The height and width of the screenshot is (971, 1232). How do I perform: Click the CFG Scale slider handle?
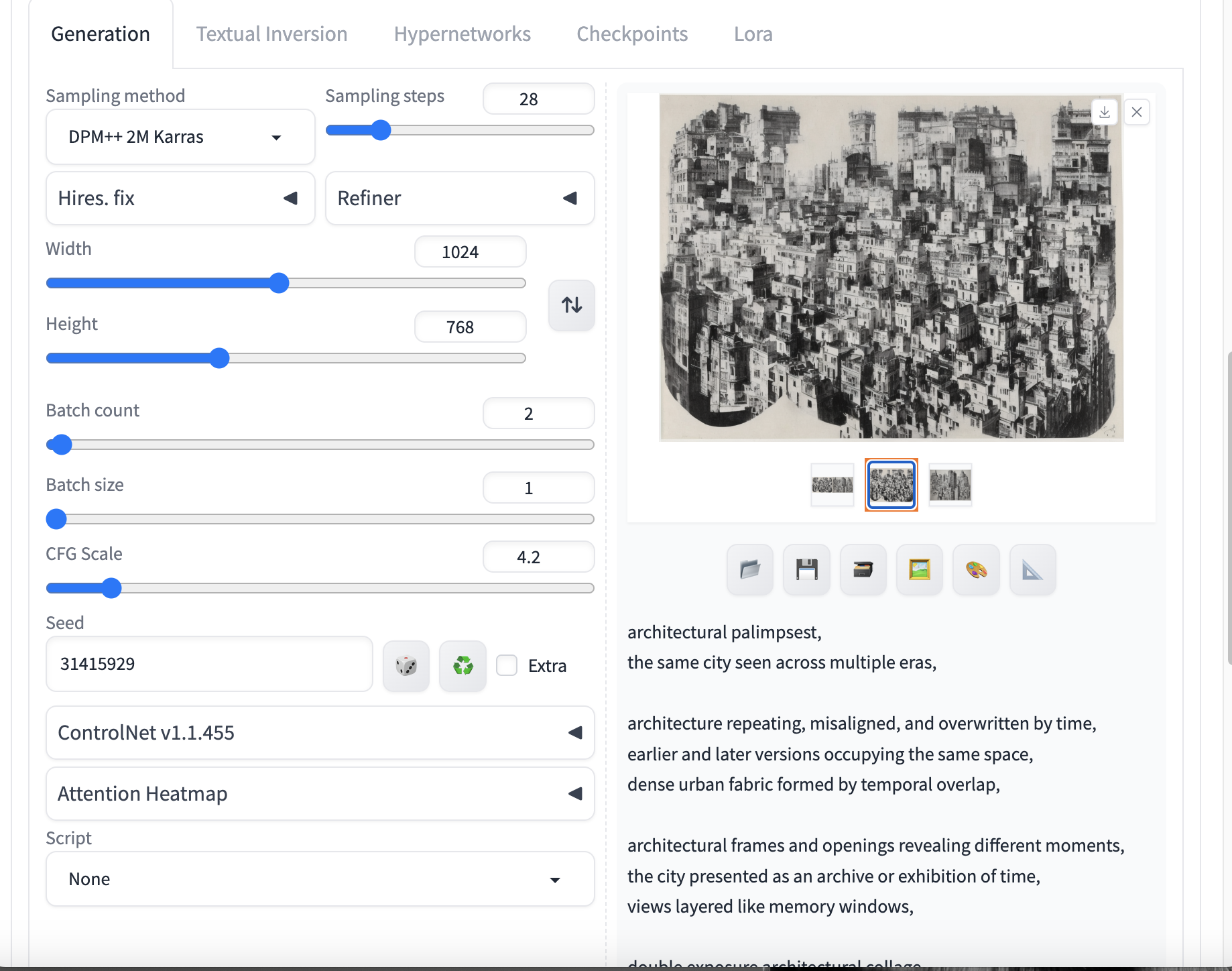coord(111,588)
